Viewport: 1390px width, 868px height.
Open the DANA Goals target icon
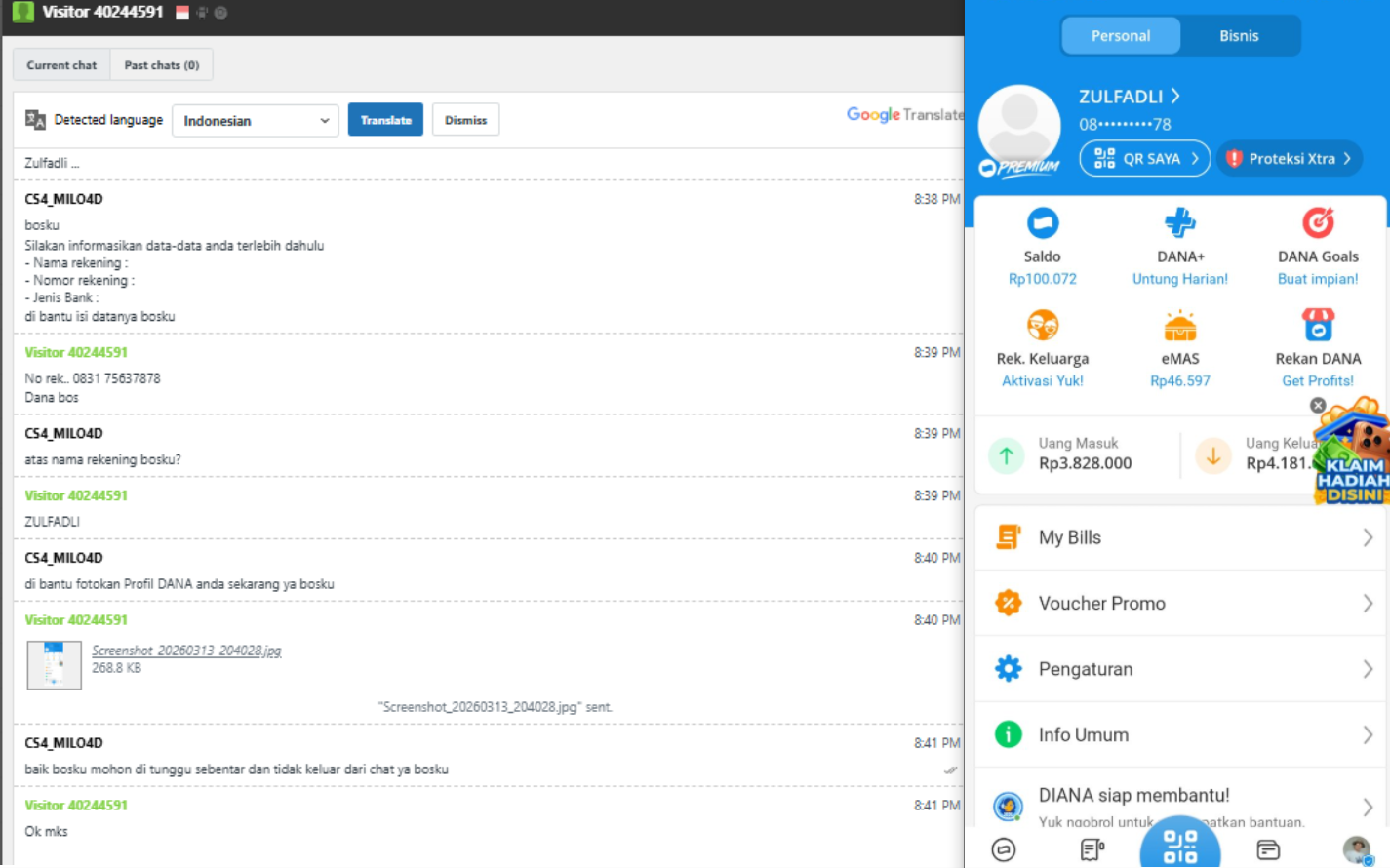[x=1318, y=223]
